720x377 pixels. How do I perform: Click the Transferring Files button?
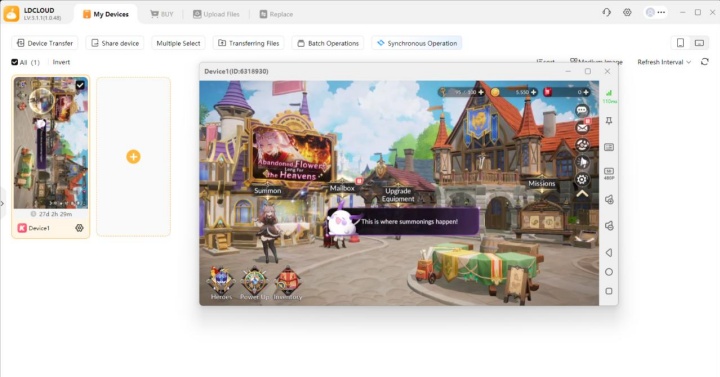pyautogui.click(x=248, y=43)
